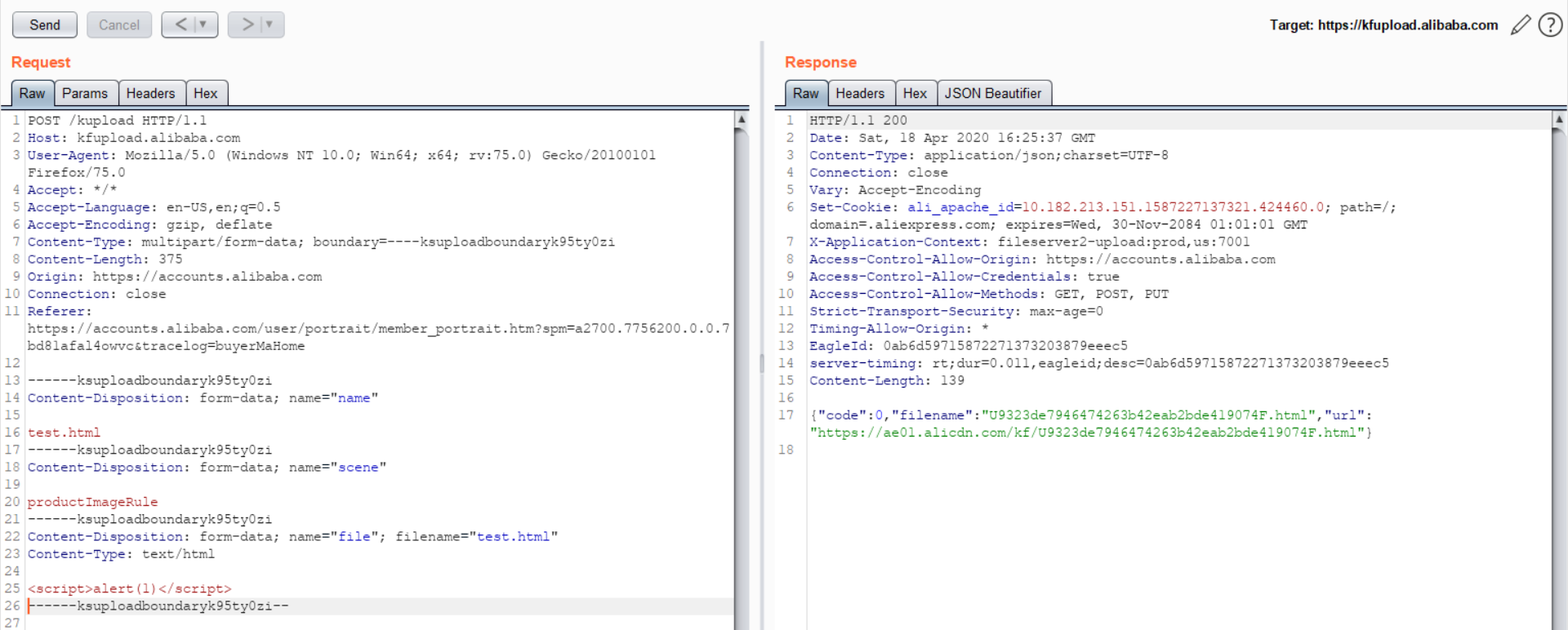
Task: Click the 'Strict-Transport-Security' response header
Action: [x=956, y=311]
